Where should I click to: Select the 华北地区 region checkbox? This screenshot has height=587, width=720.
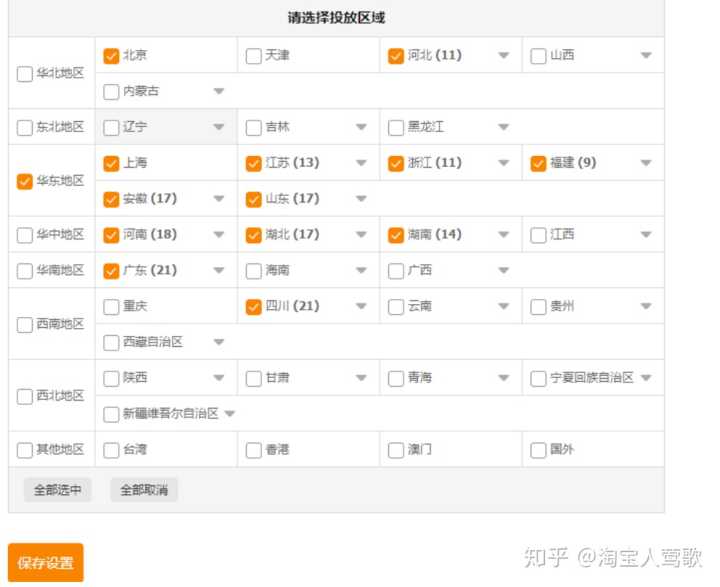pyautogui.click(x=25, y=74)
